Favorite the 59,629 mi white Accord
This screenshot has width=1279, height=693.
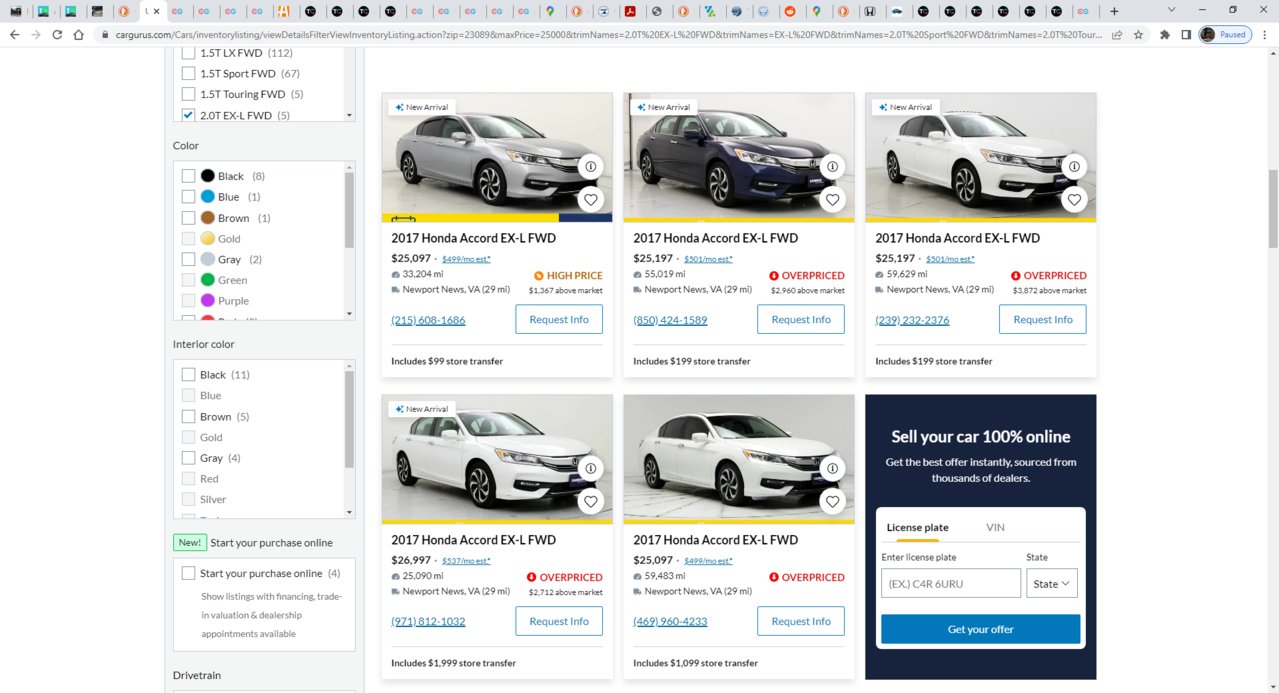(1074, 199)
